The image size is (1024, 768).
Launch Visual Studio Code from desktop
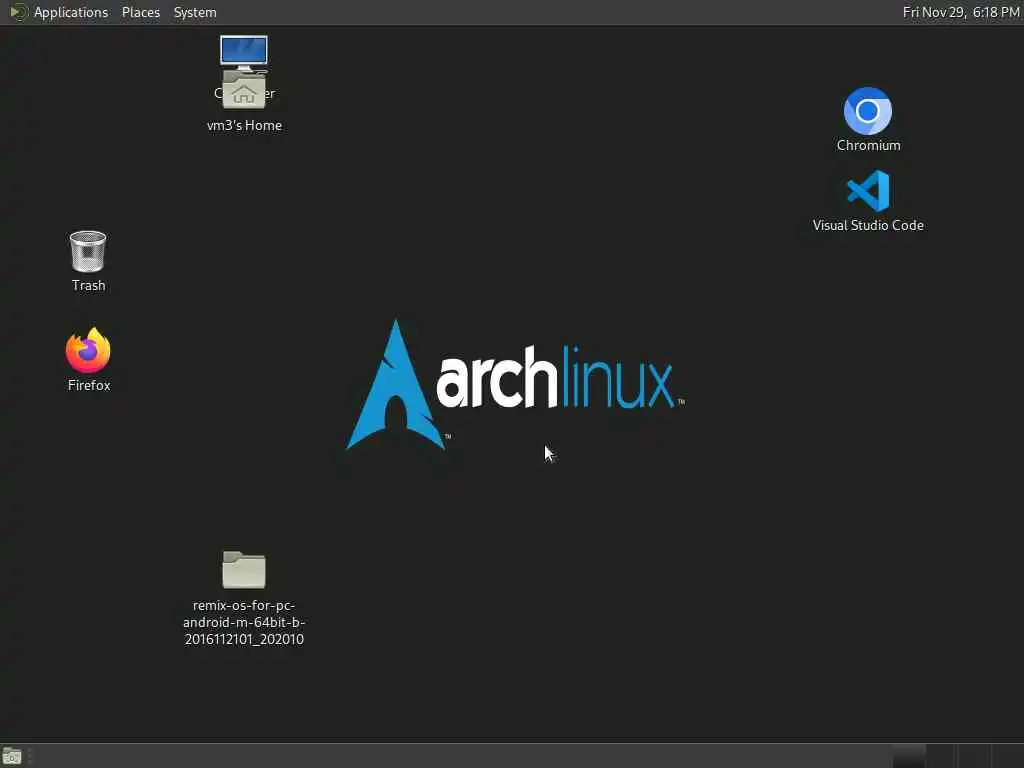coord(868,191)
